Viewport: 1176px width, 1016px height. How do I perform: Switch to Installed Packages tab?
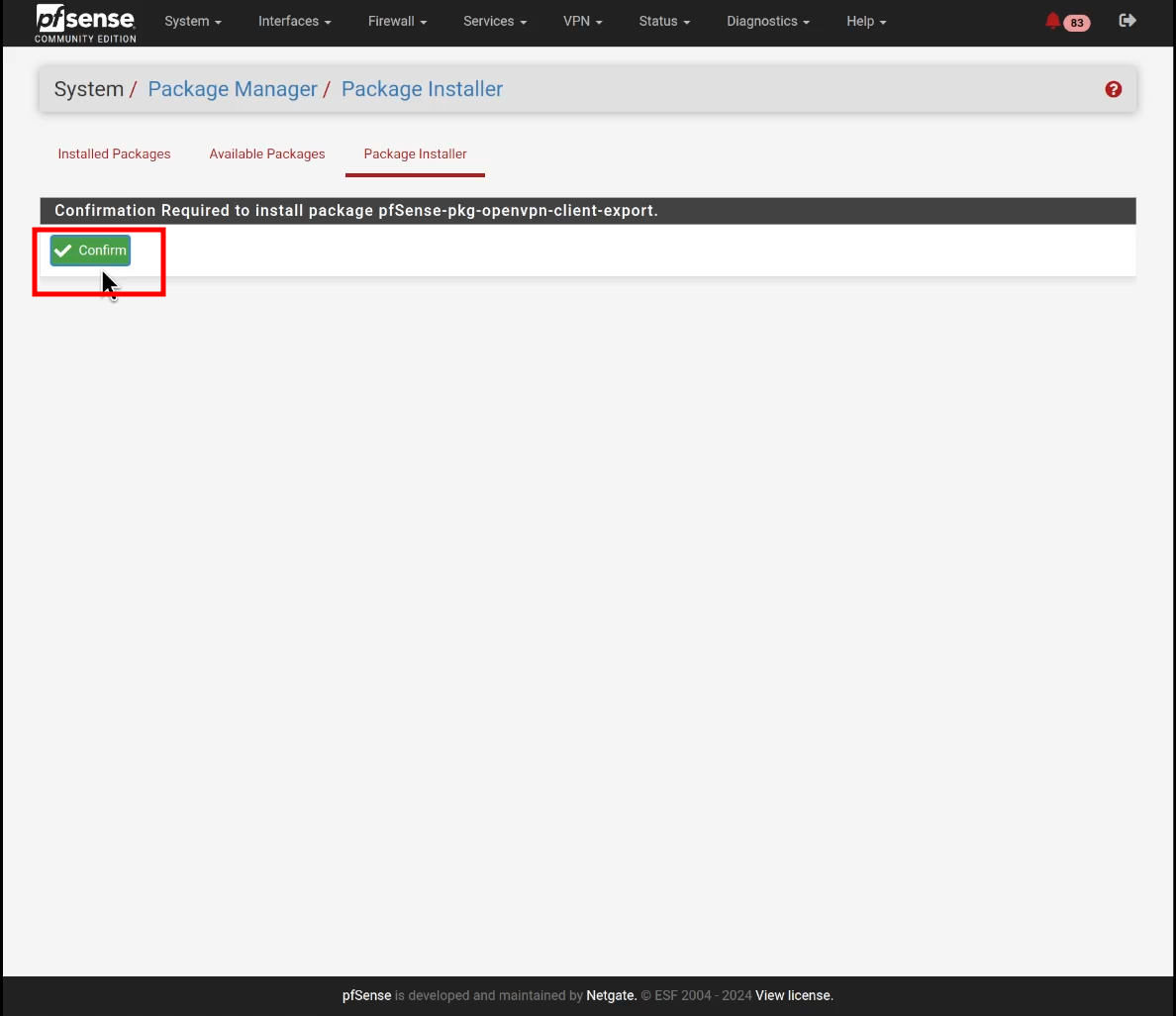(114, 153)
